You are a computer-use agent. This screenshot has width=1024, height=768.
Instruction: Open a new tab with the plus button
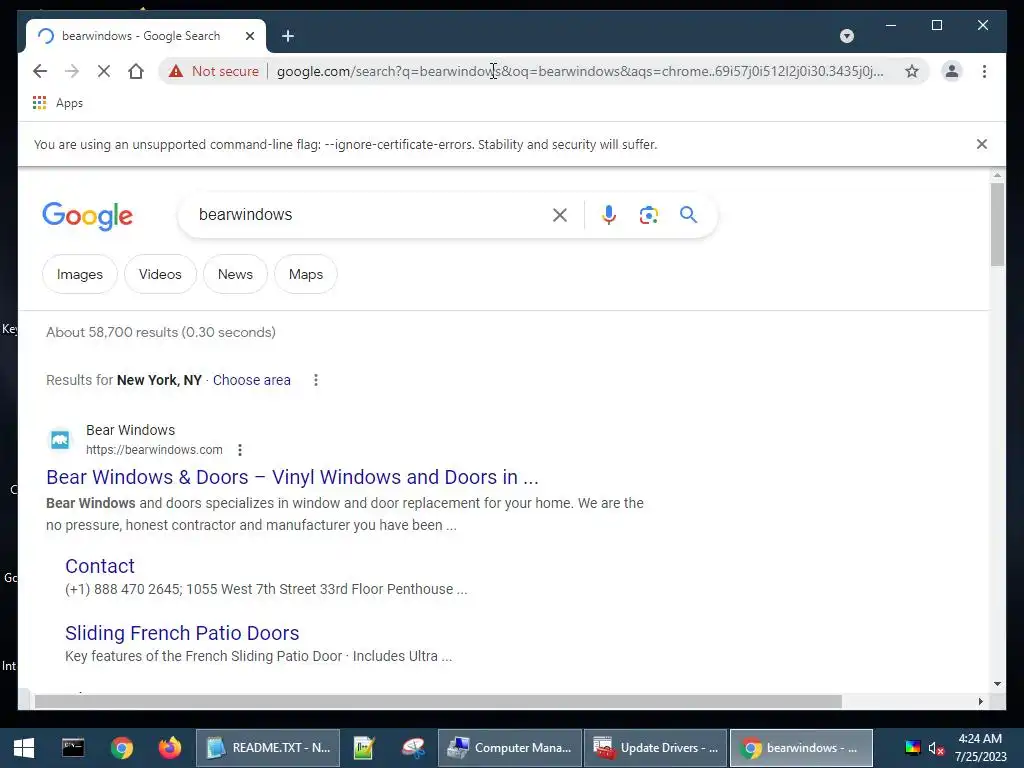287,36
